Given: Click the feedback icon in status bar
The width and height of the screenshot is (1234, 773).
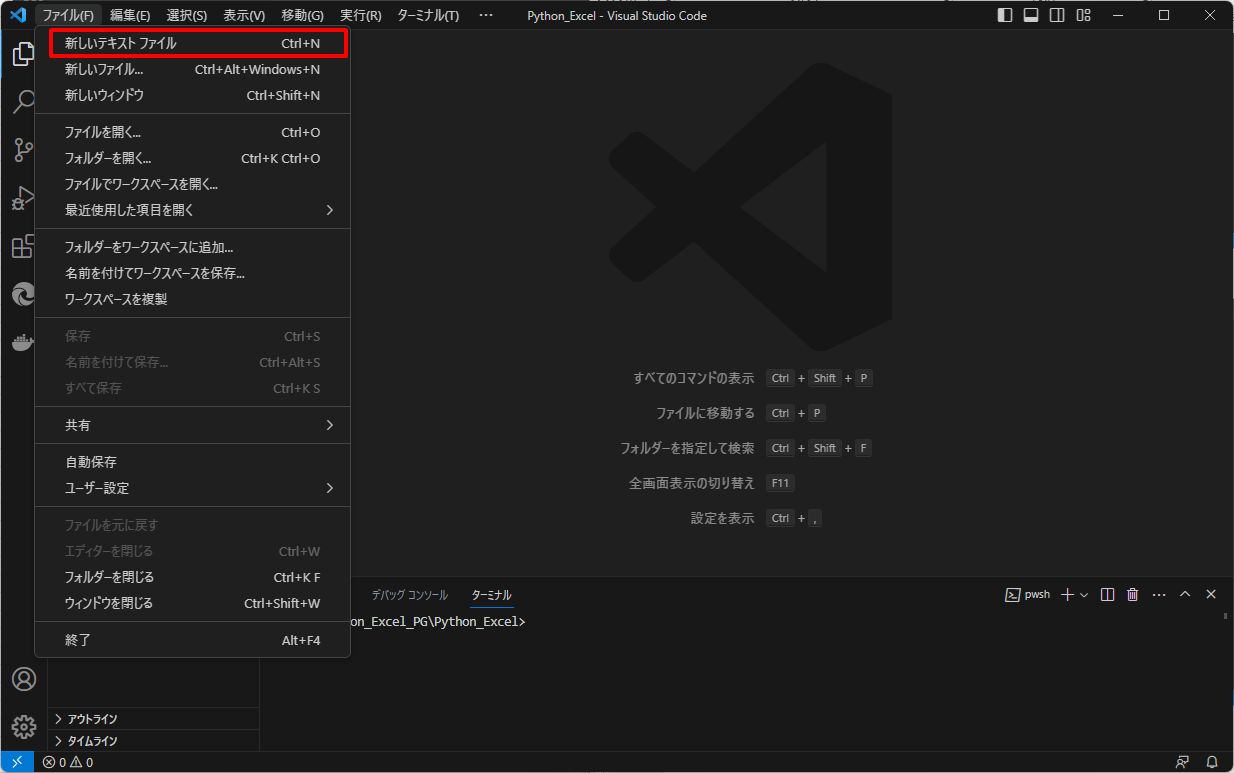Looking at the screenshot, I should pos(1183,762).
